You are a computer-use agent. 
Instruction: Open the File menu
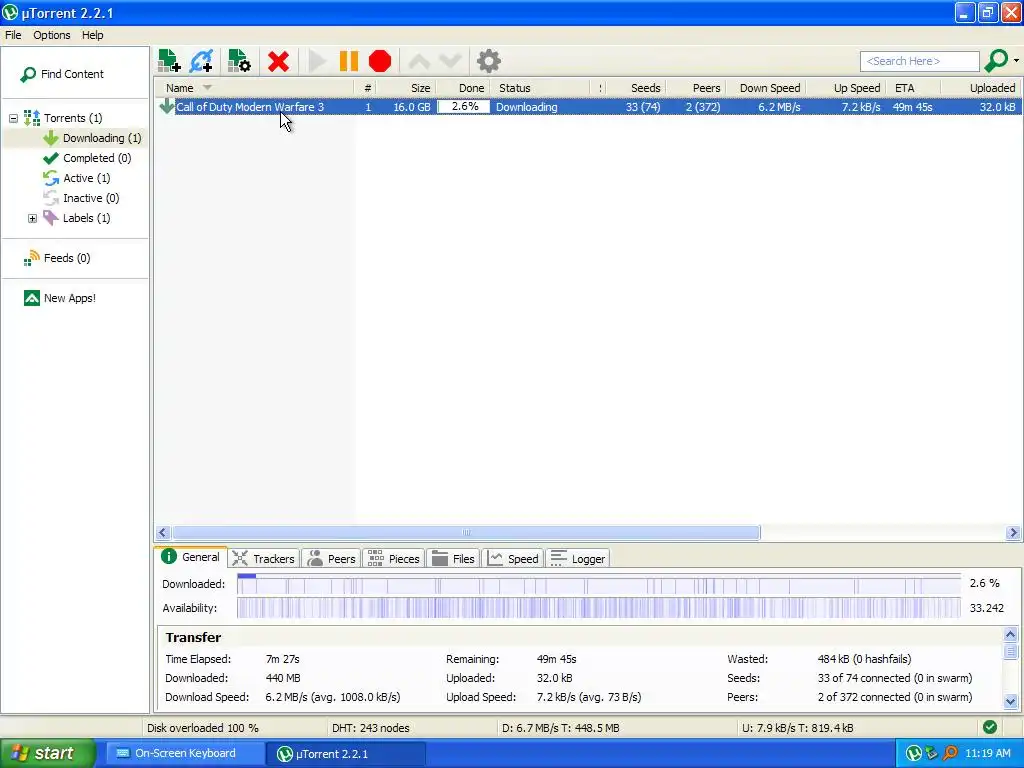(13, 35)
